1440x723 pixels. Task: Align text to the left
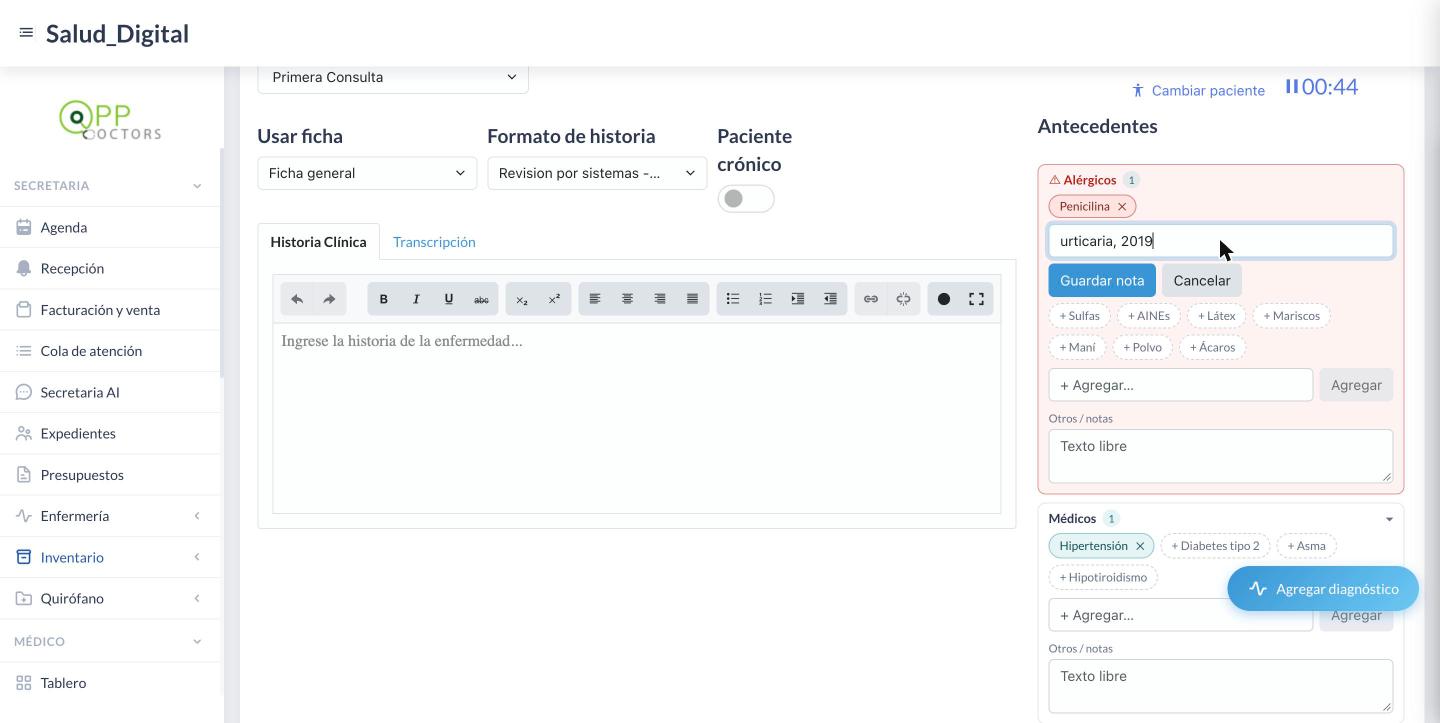point(595,299)
